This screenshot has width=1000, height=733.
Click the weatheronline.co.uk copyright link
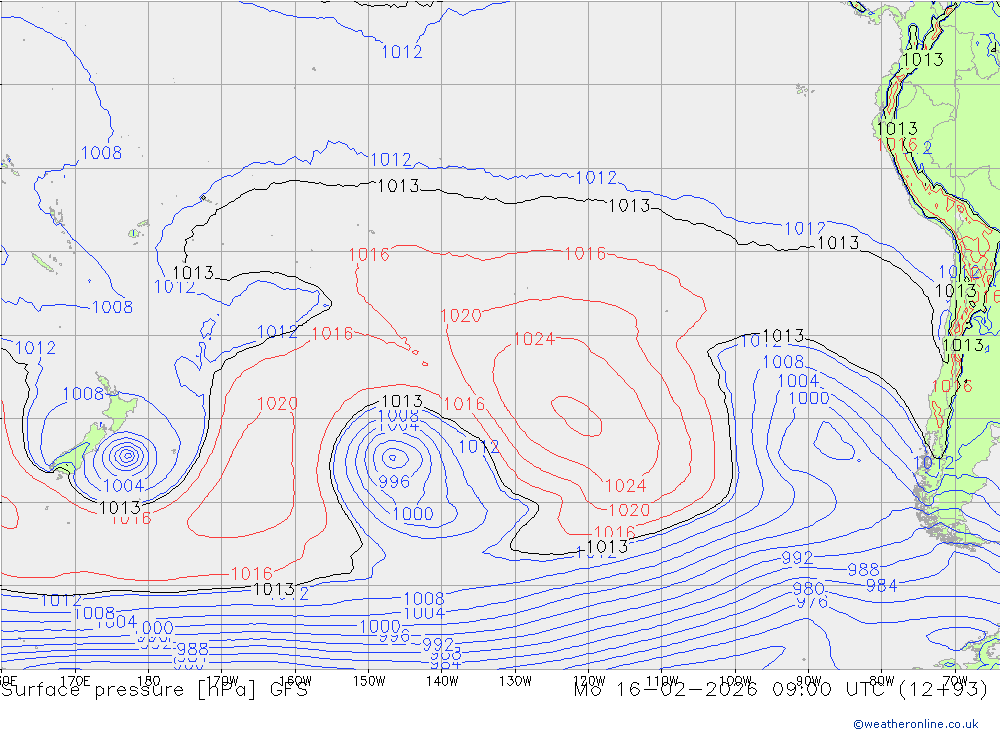point(916,724)
